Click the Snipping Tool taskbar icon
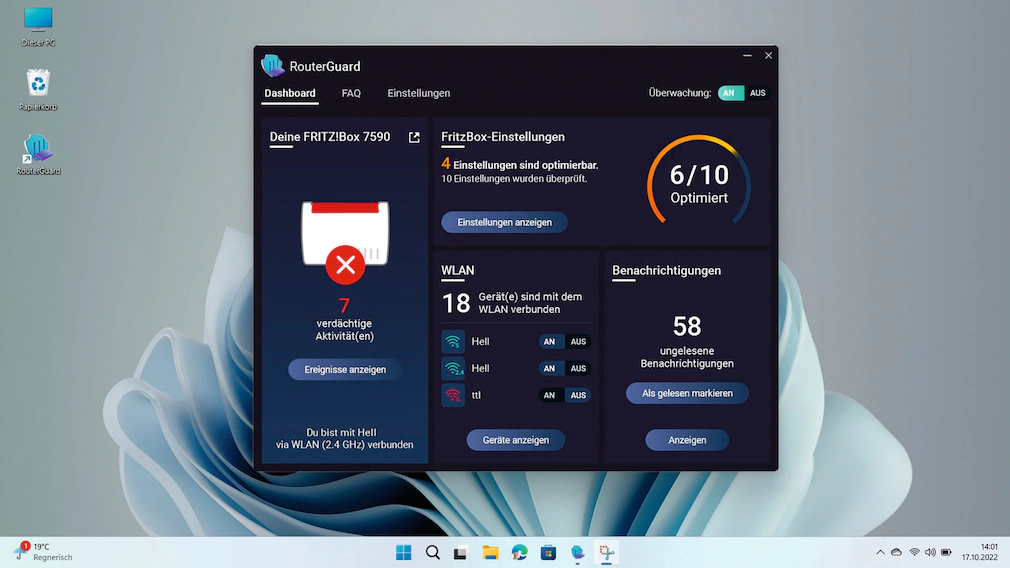Viewport: 1010px width, 568px height. 606,553
